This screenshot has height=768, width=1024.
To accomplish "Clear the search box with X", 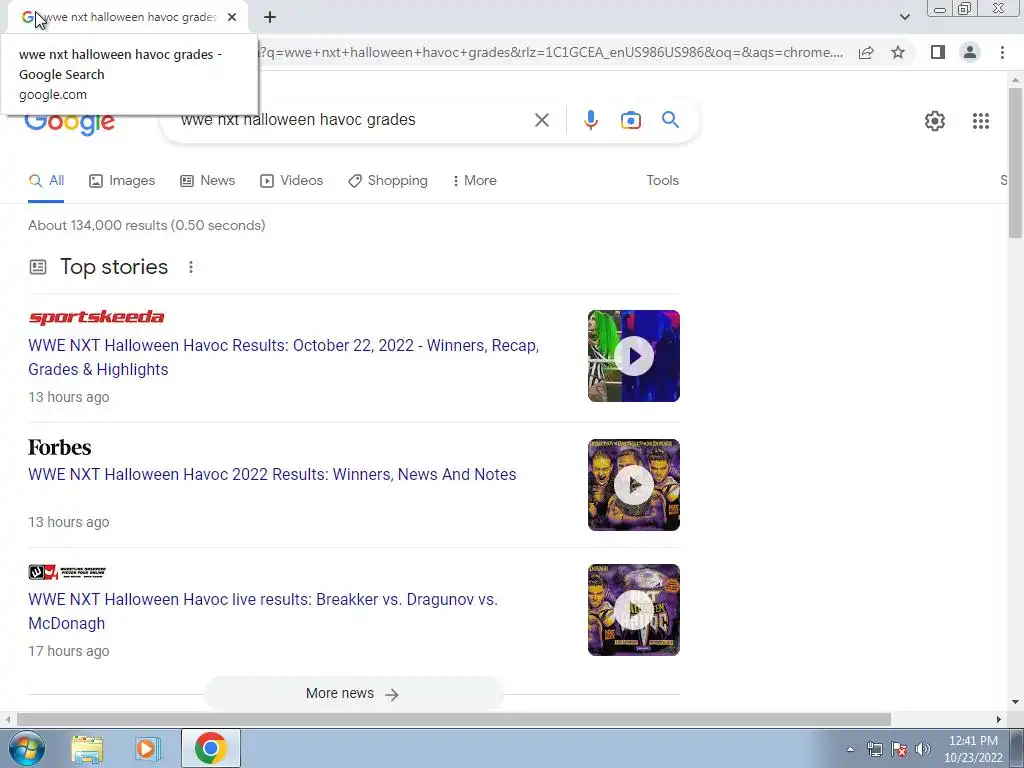I will click(x=541, y=120).
